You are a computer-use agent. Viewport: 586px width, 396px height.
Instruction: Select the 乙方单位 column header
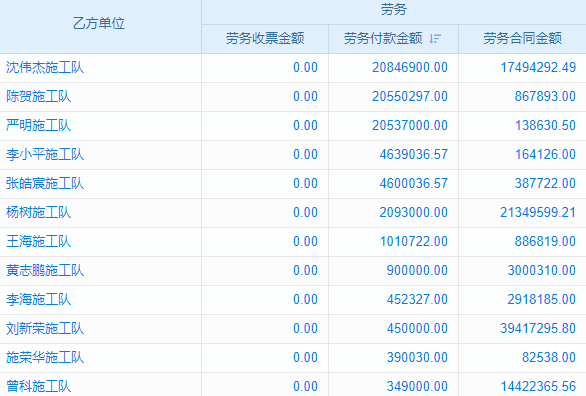[x=98, y=24]
